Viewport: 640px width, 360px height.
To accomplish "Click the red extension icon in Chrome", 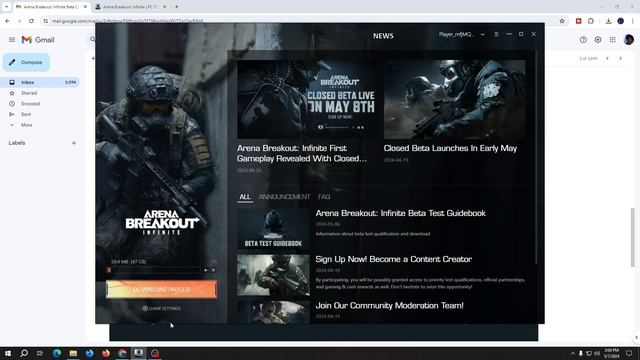I will (578, 21).
